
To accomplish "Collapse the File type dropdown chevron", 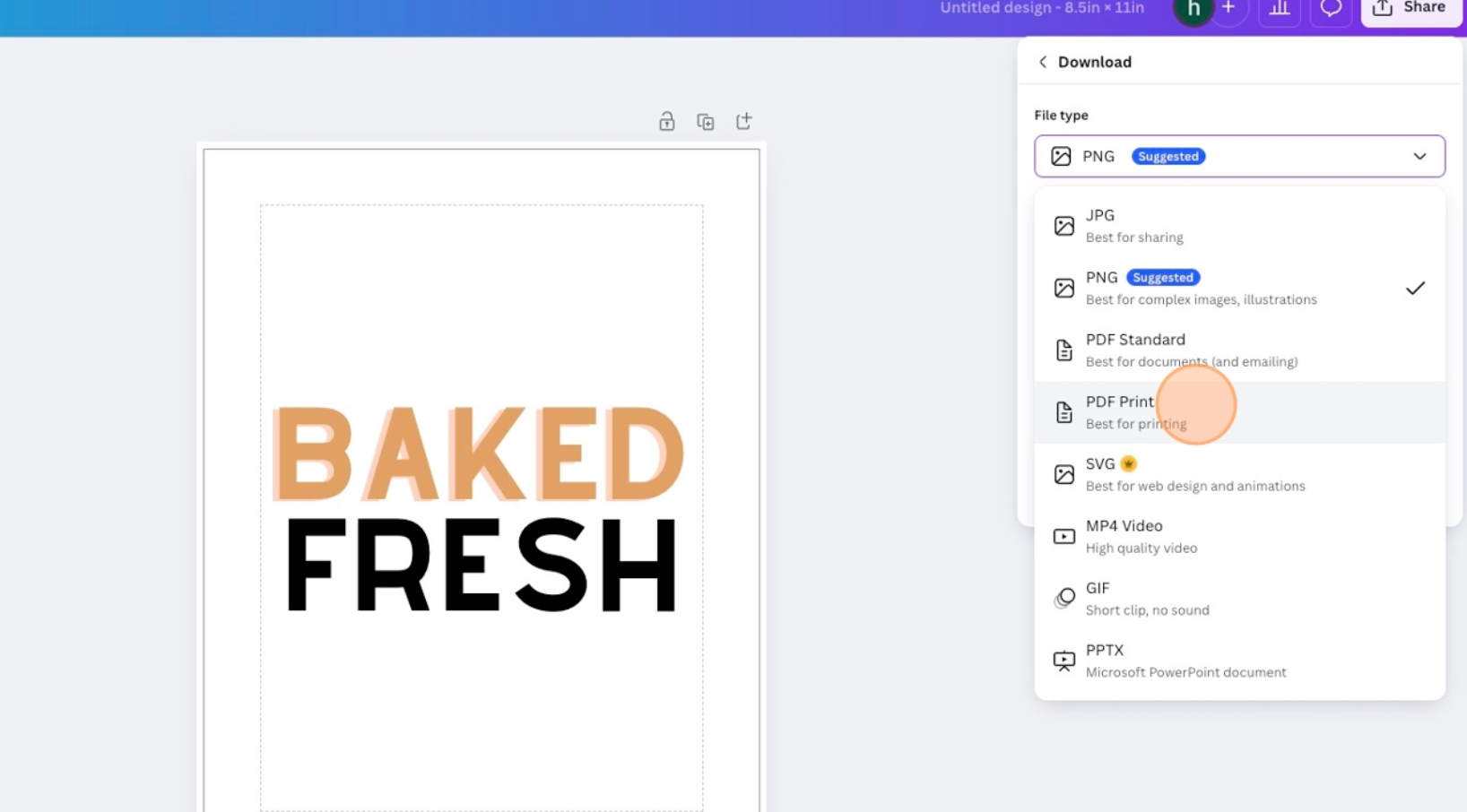I will (x=1419, y=157).
